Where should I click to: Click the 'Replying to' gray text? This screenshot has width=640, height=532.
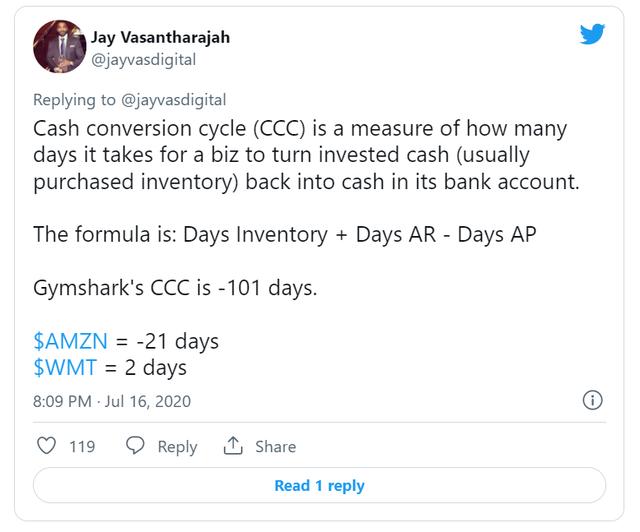[73, 99]
